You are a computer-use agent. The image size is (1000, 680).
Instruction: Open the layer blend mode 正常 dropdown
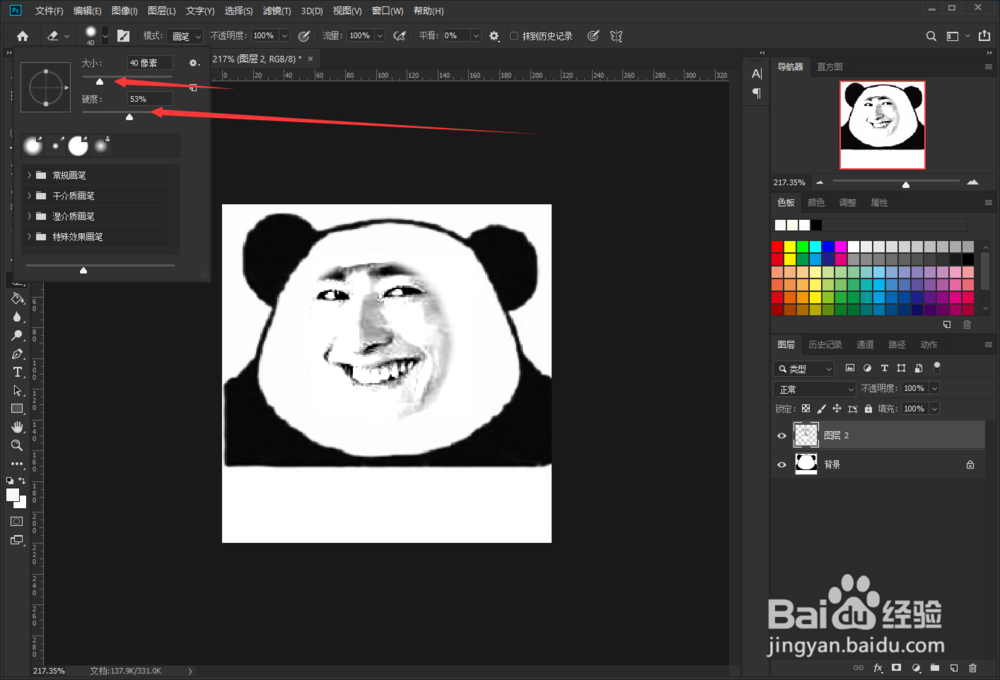[814, 389]
